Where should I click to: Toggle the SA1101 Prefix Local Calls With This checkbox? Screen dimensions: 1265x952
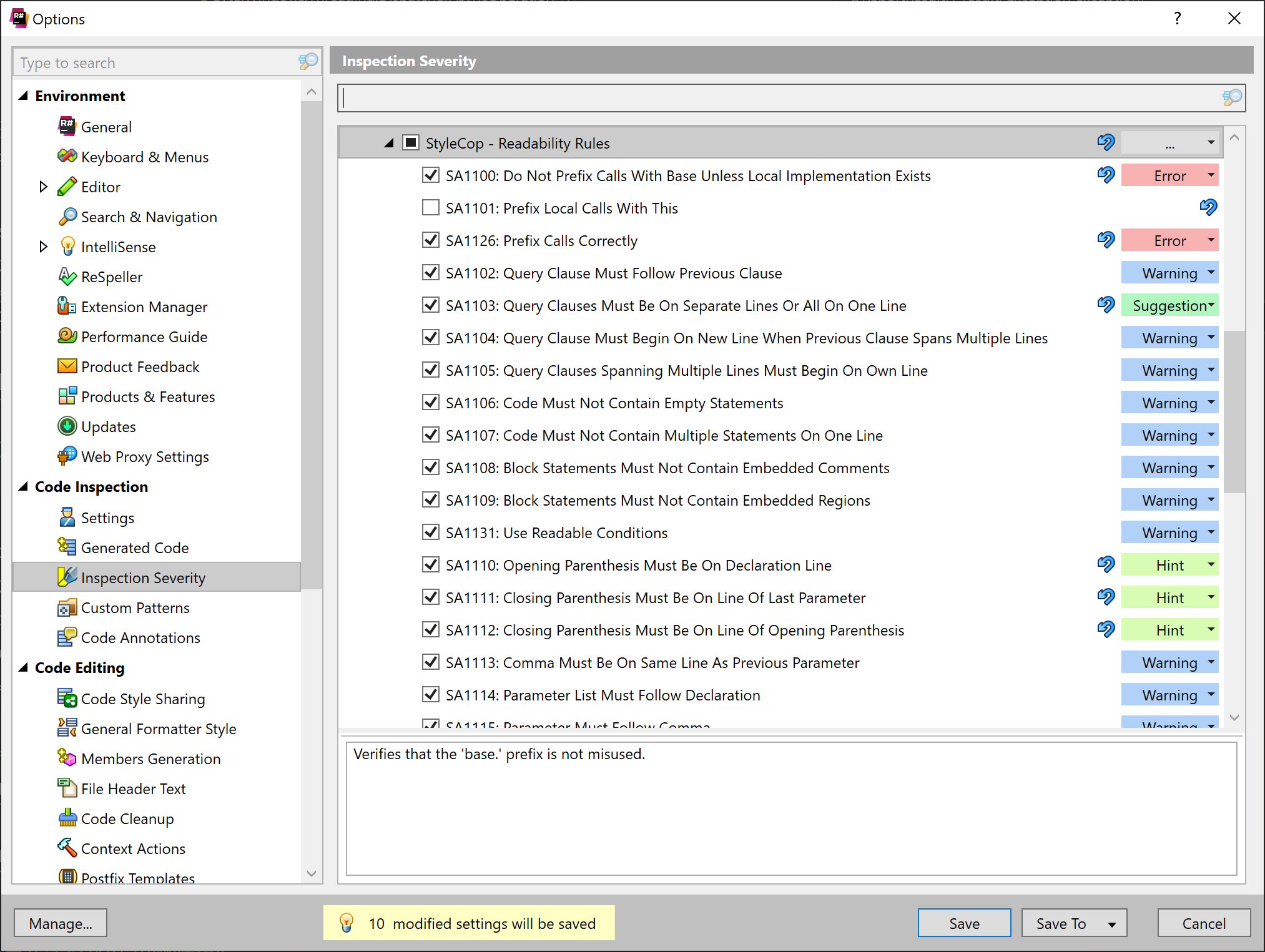coord(430,208)
